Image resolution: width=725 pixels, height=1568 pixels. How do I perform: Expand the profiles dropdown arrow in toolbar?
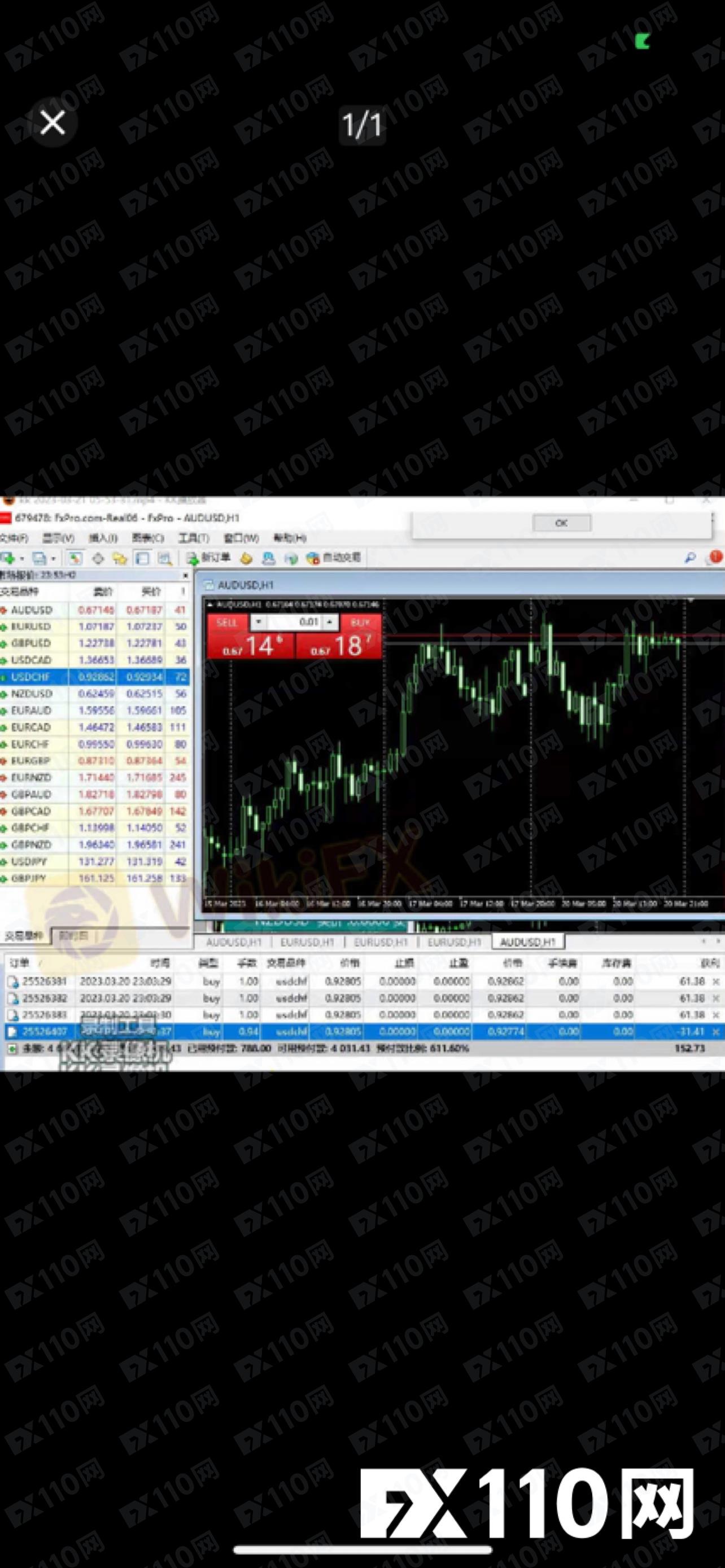tap(54, 558)
